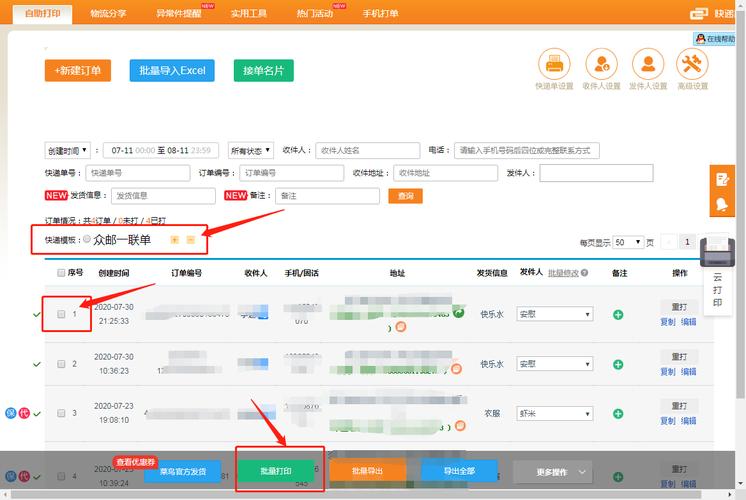Open 发件人设置 sender settings icon
Image resolution: width=746 pixels, height=500 pixels.
646,65
